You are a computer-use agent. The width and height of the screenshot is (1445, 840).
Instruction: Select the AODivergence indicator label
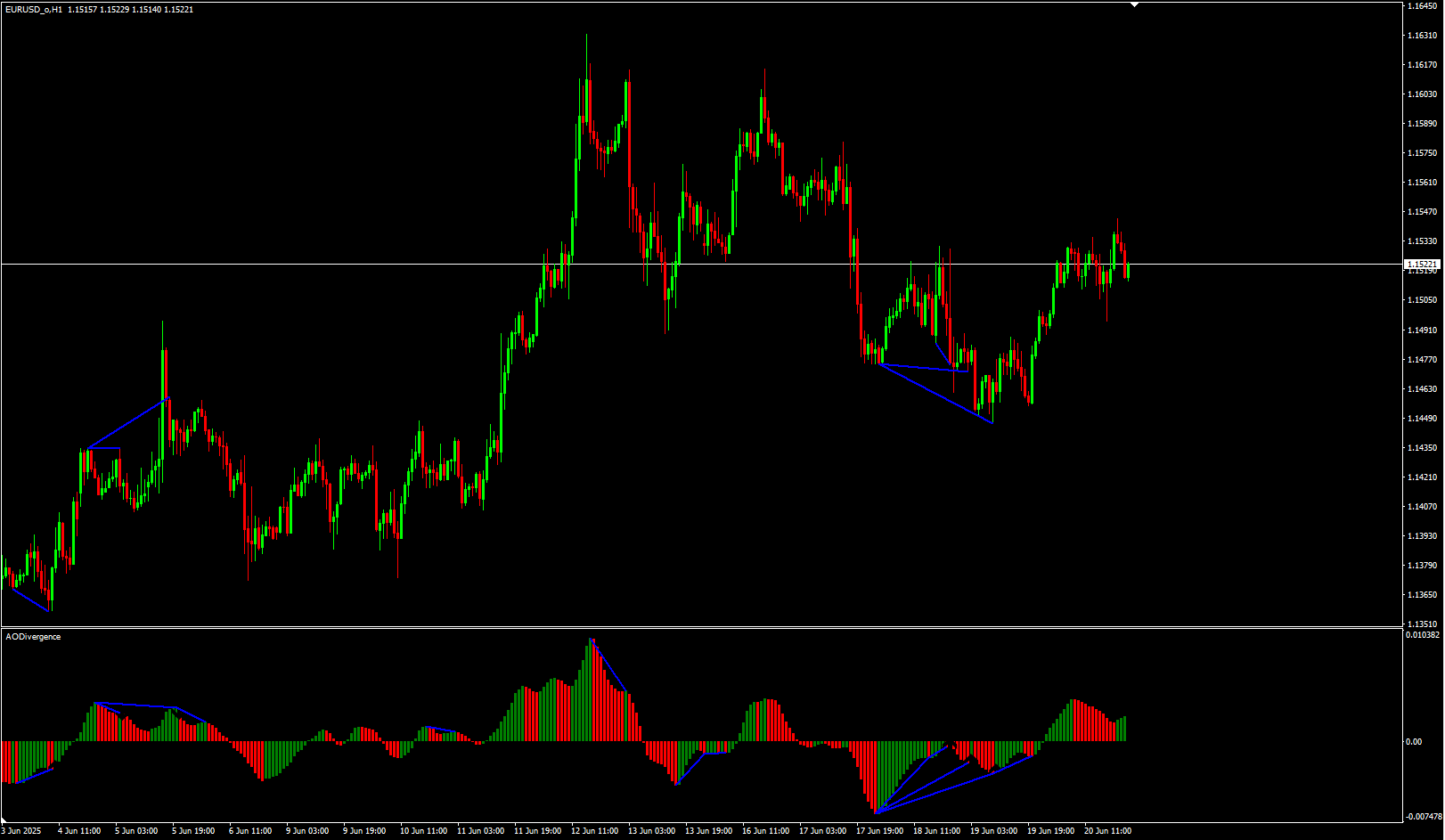(34, 637)
